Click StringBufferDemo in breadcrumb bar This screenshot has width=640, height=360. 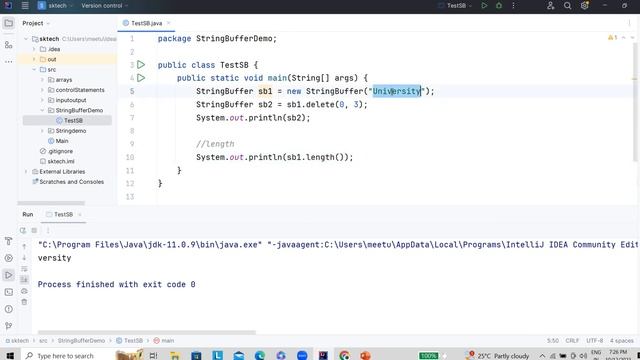point(81,340)
